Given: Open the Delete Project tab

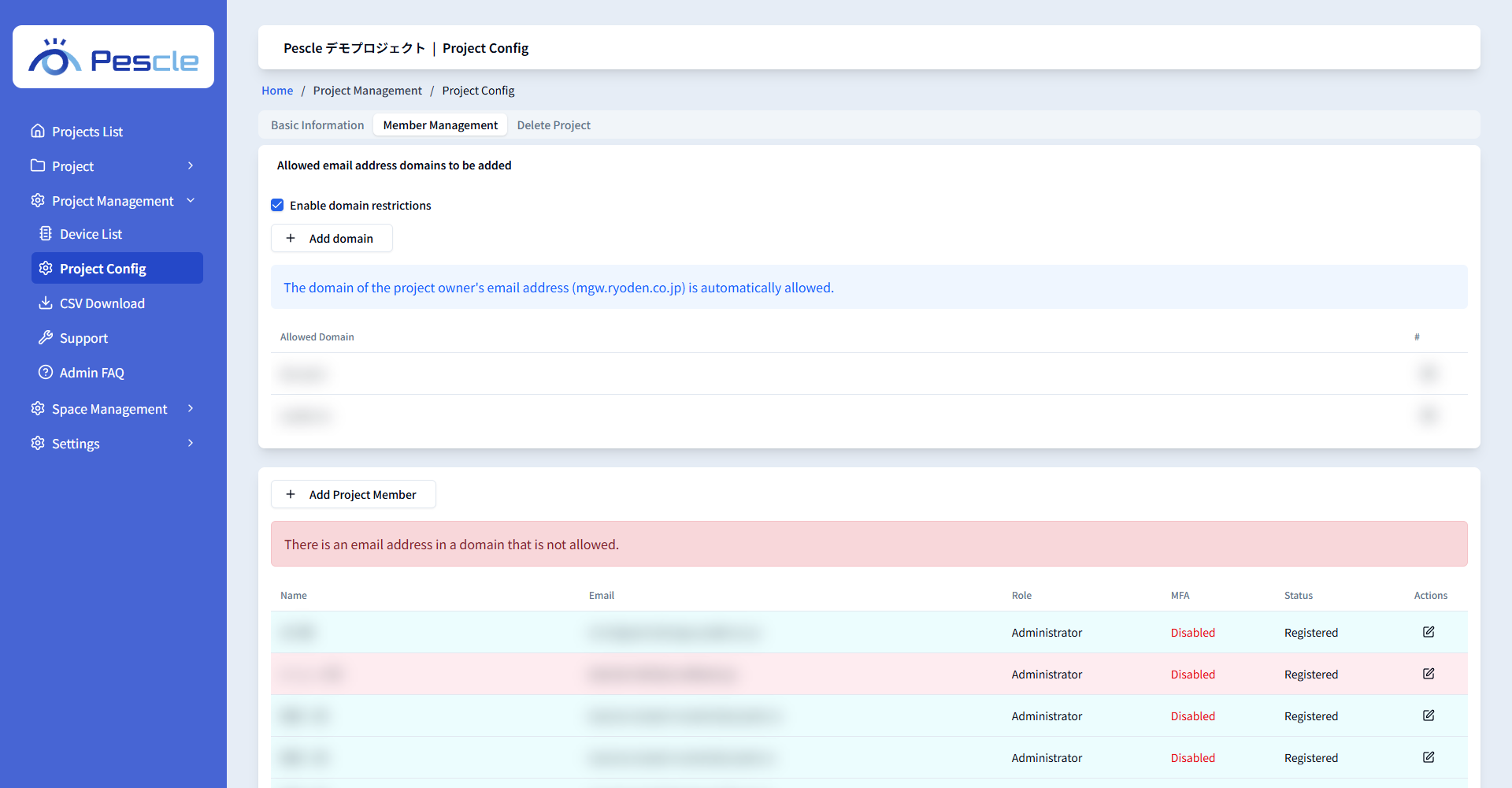Looking at the screenshot, I should point(554,125).
